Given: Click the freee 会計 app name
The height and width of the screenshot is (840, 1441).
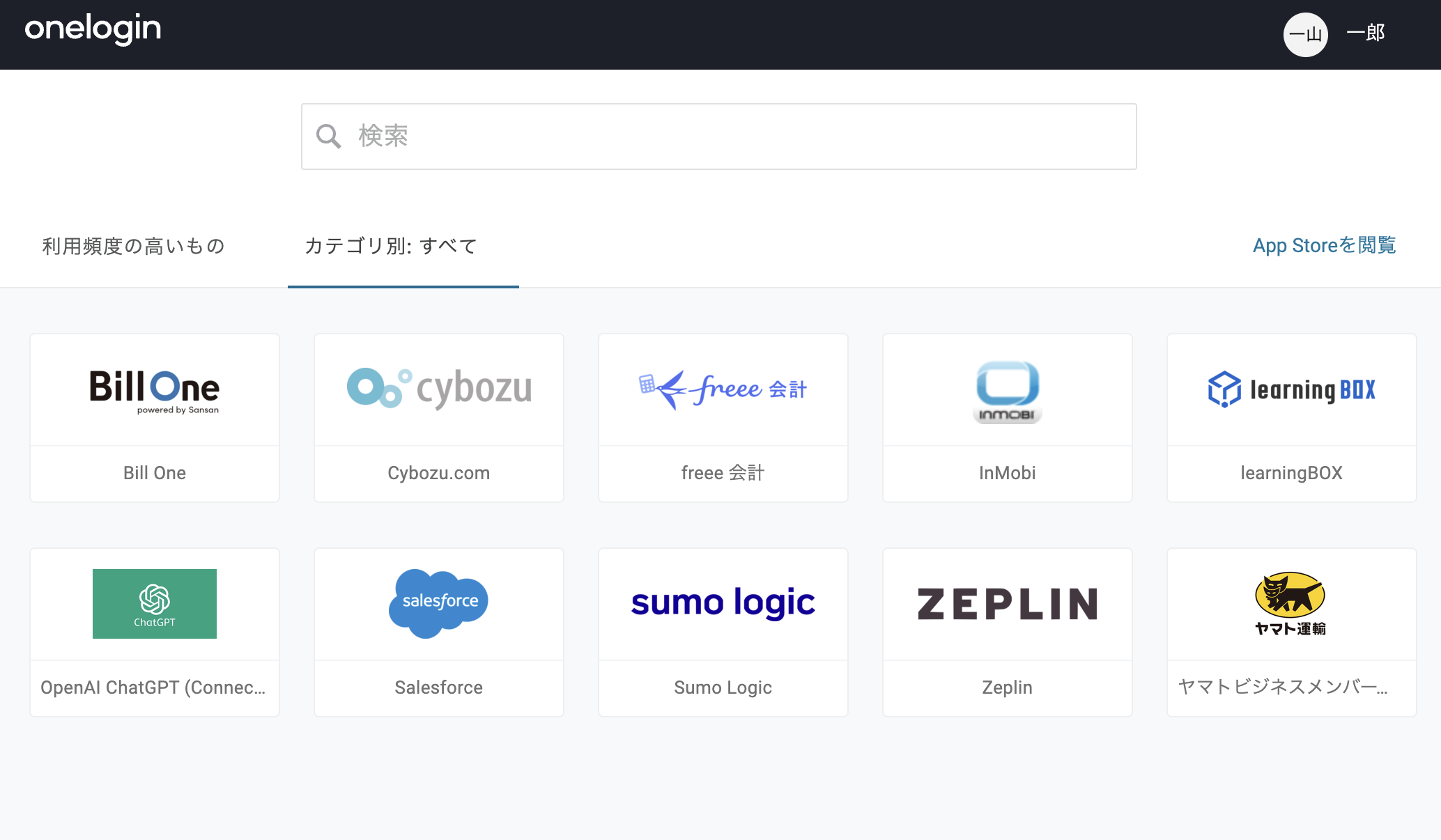Looking at the screenshot, I should click(x=723, y=473).
